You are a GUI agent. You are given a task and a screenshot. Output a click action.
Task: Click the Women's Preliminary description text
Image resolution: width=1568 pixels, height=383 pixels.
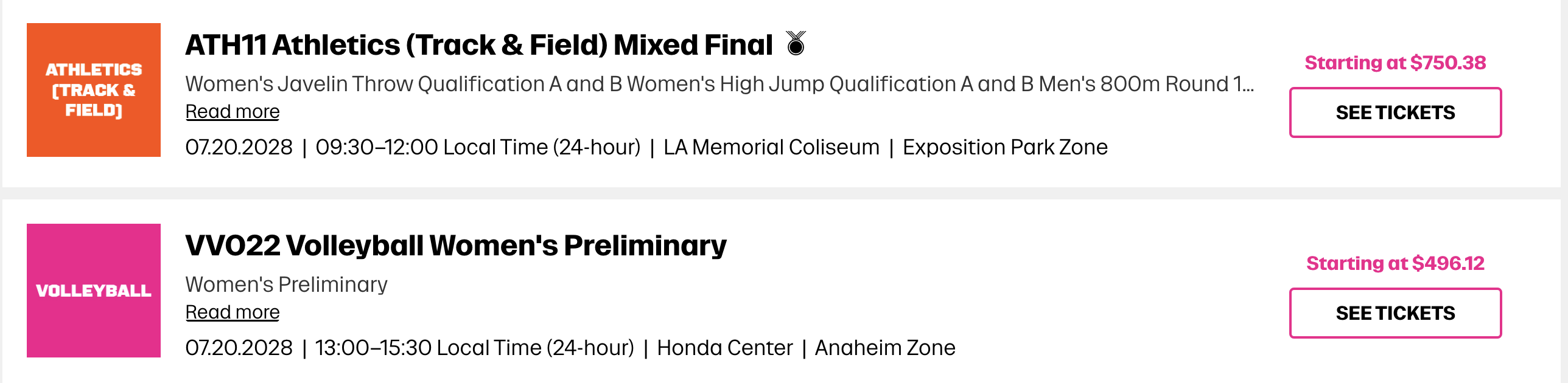286,285
